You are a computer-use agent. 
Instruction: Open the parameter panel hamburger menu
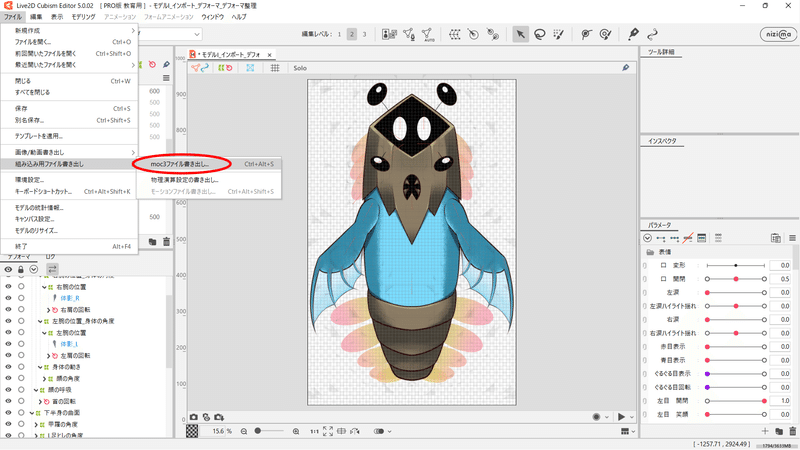(792, 238)
